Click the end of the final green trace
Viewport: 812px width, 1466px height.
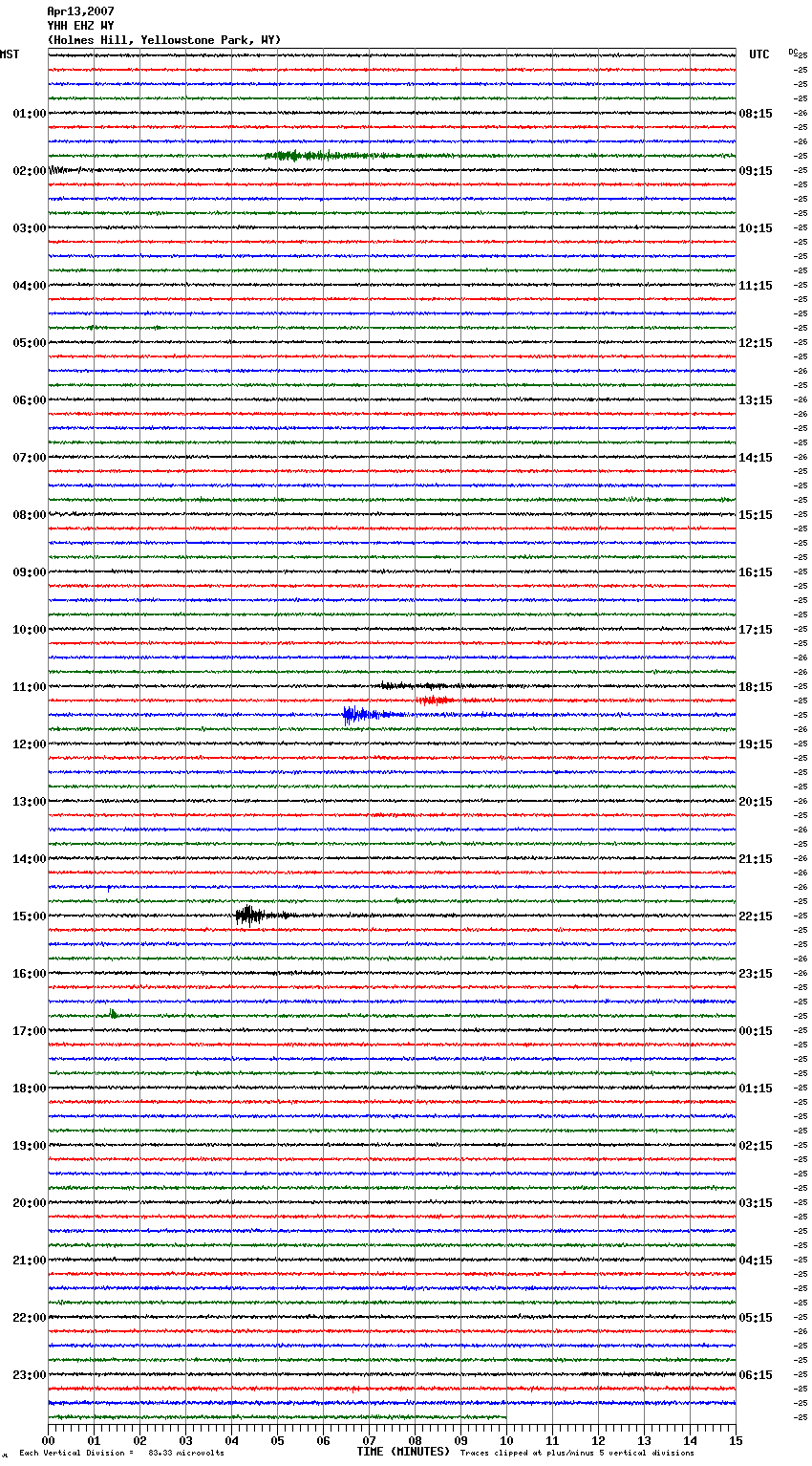click(x=505, y=1416)
